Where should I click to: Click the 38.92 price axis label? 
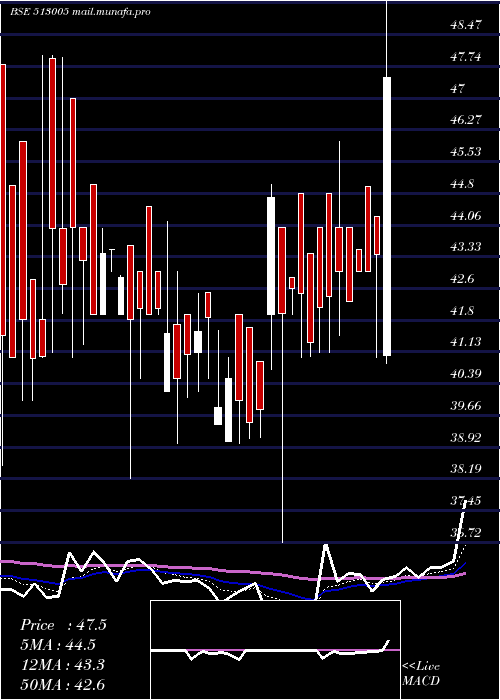pos(466,438)
